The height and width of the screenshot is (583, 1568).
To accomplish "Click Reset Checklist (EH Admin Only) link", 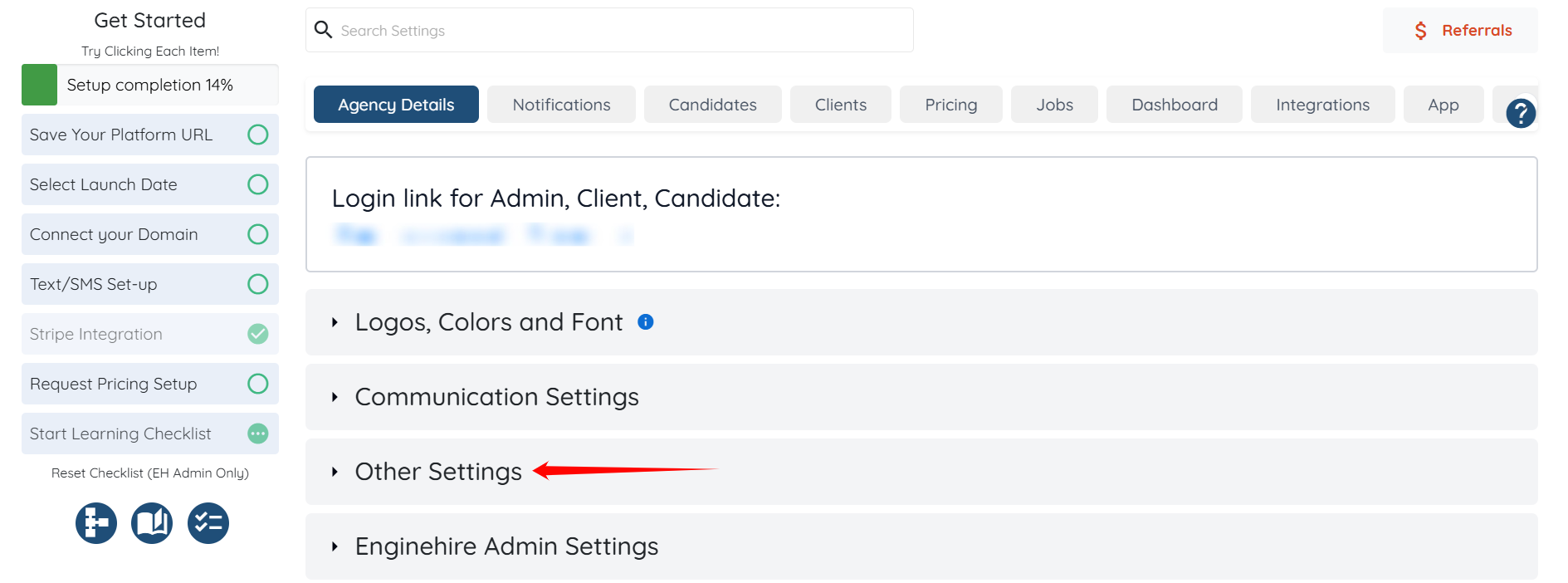I will [150, 473].
